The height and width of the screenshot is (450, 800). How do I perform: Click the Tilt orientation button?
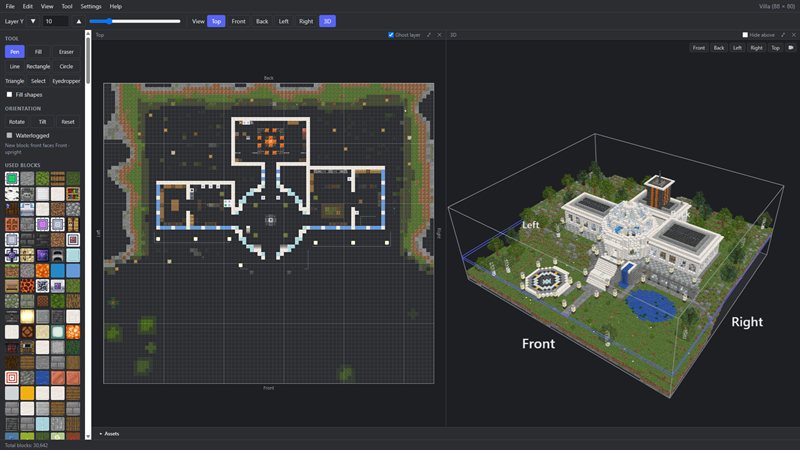[x=42, y=122]
